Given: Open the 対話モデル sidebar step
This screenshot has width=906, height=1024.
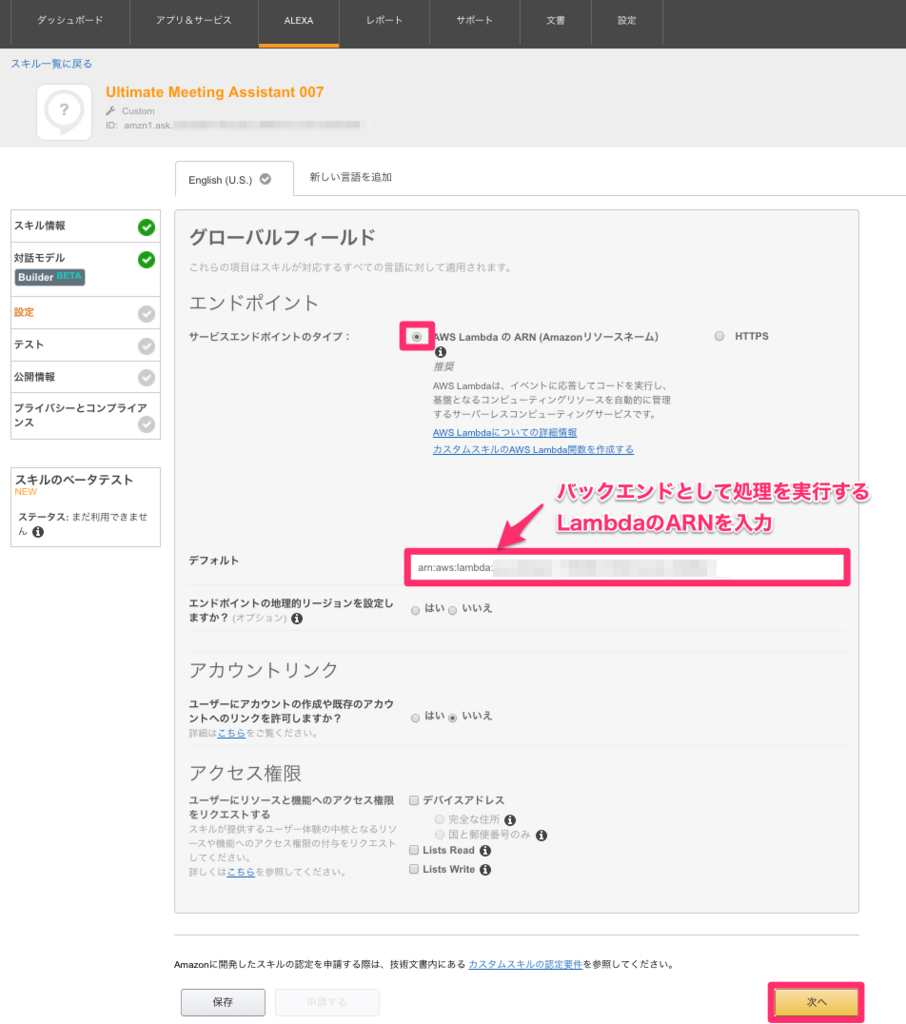Looking at the screenshot, I should click(x=86, y=269).
